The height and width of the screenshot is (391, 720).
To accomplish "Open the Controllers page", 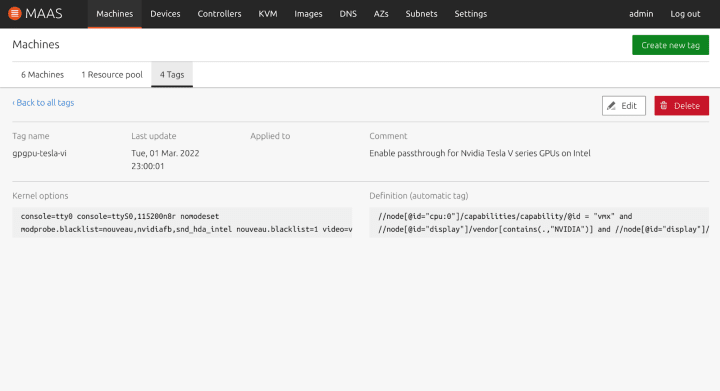I will pos(219,14).
